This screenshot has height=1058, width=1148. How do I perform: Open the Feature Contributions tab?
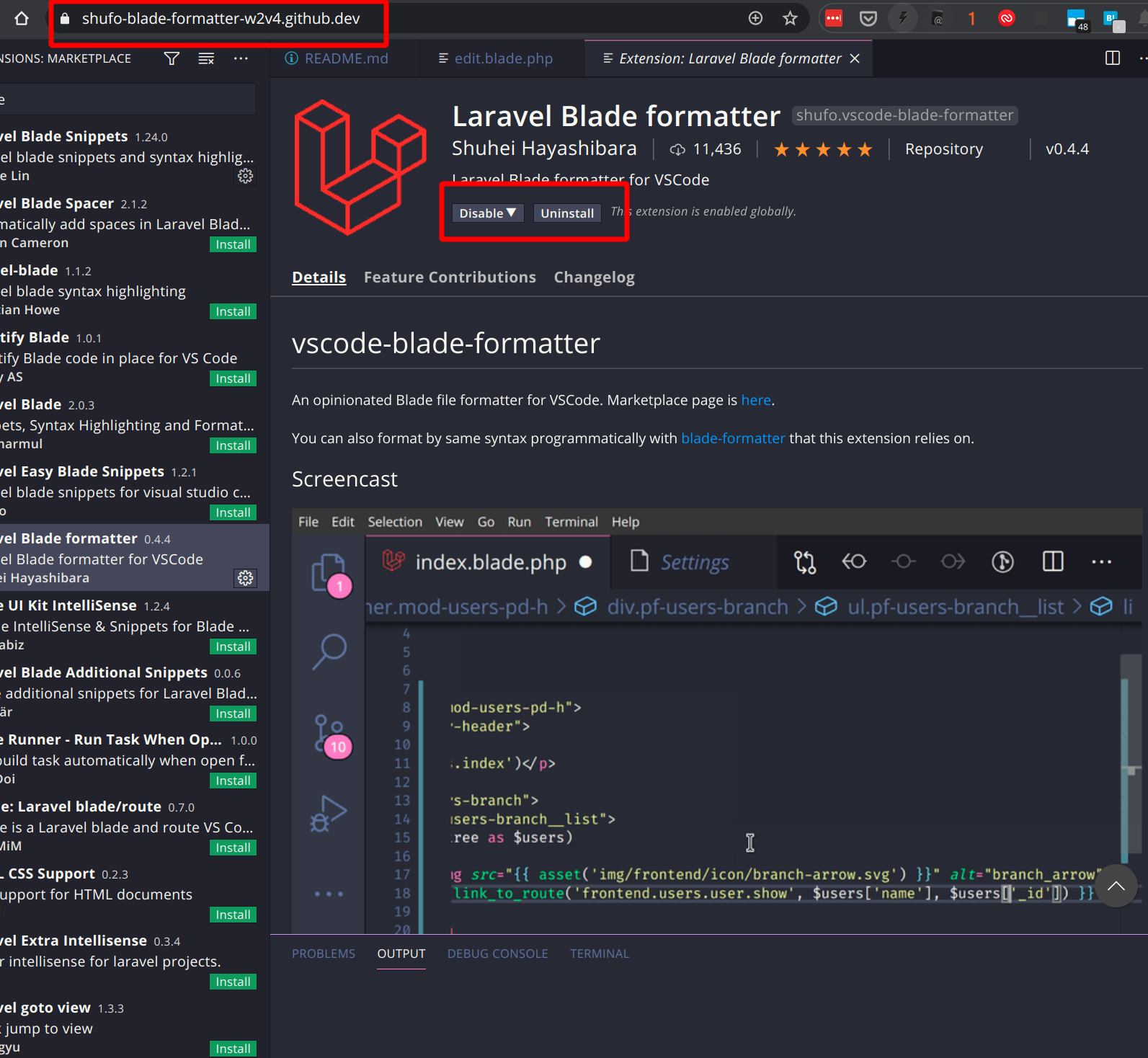pyautogui.click(x=450, y=277)
